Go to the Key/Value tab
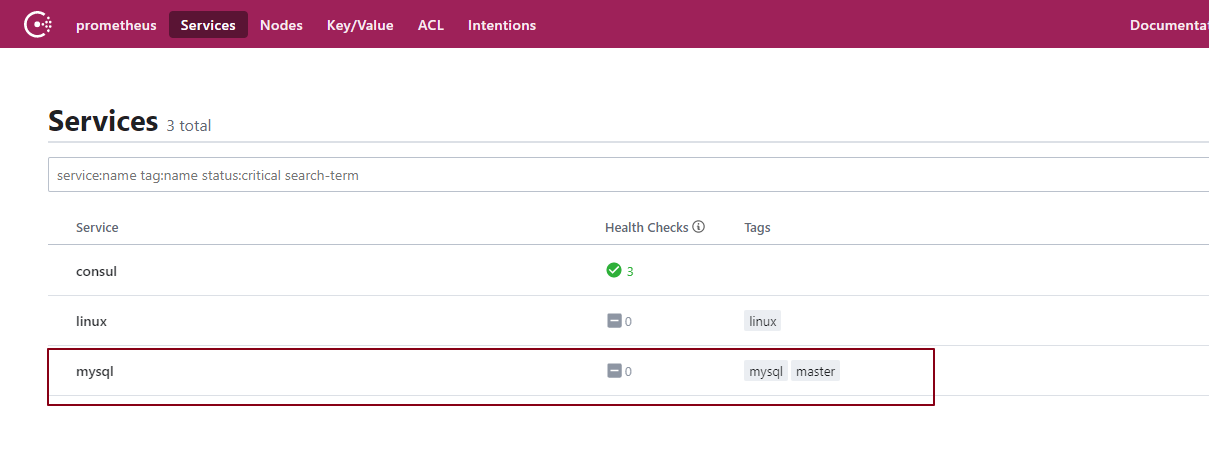Image resolution: width=1209 pixels, height=454 pixels. click(360, 25)
